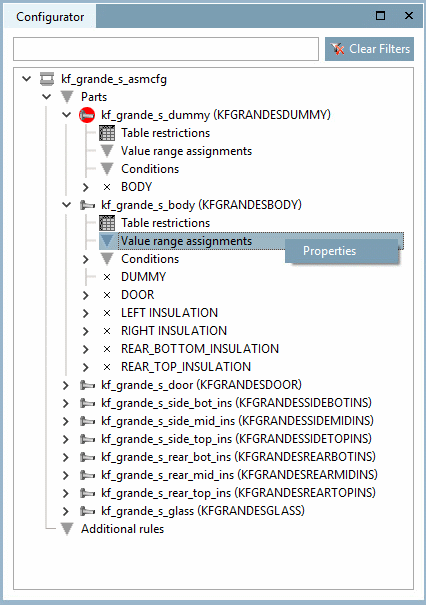Viewport: 426px width, 605px height.
Task: Collapse the kf_grande_s_dummy part node
Action: [x=67, y=115]
